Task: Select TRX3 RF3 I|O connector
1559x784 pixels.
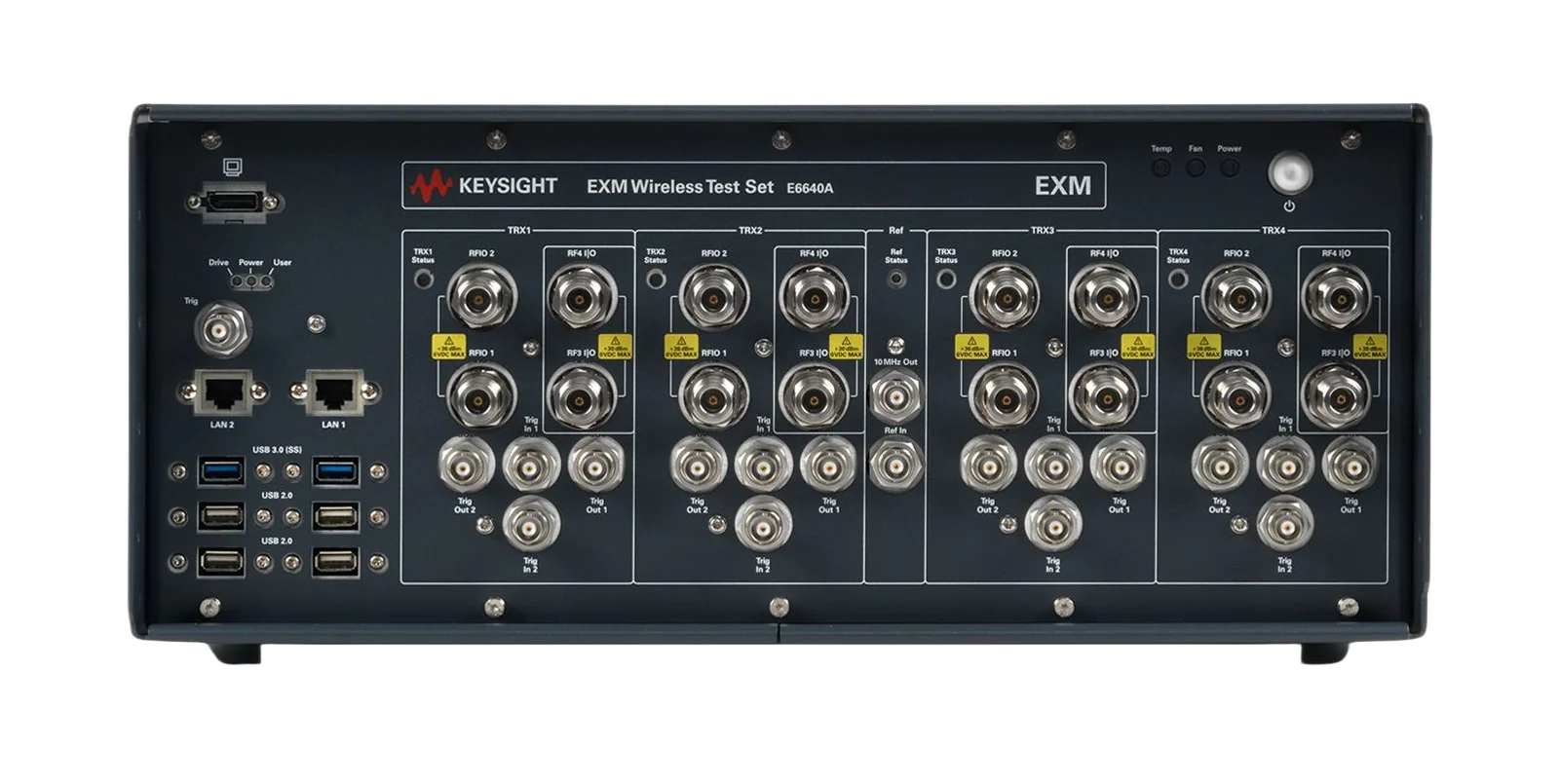Action: [1104, 397]
